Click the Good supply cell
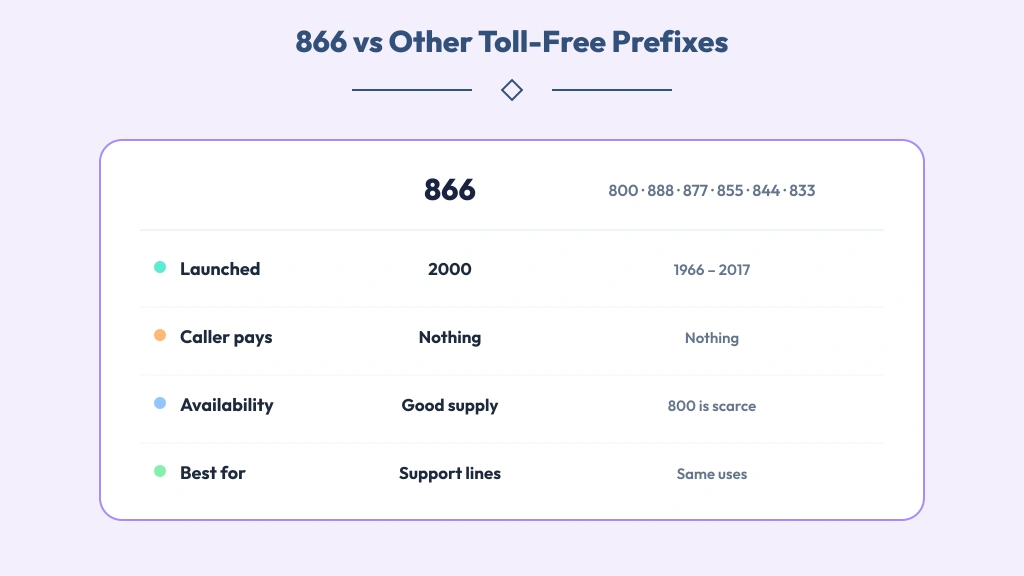Screen dimensions: 1024x576 450,406
